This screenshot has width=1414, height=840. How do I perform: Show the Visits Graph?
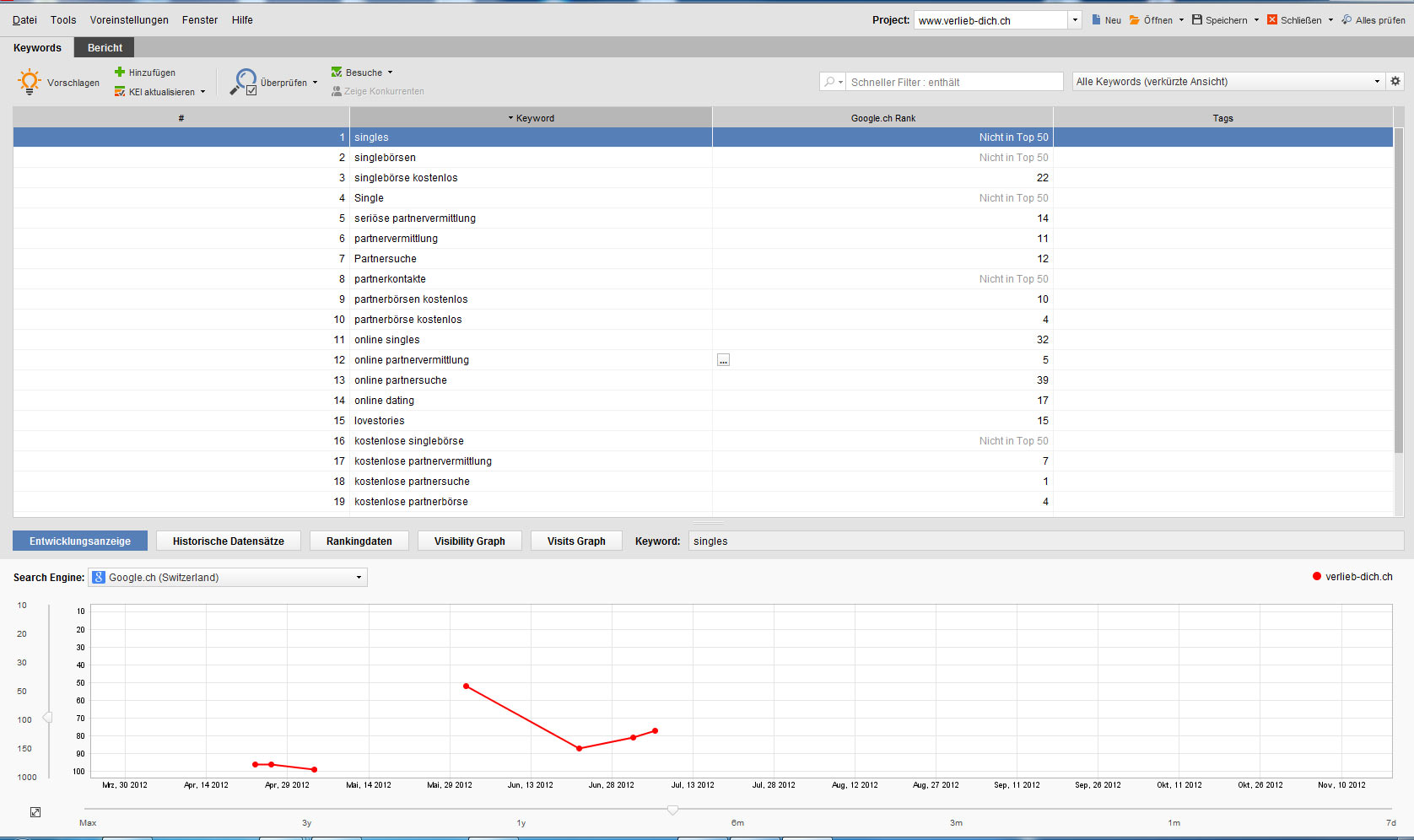click(x=576, y=541)
